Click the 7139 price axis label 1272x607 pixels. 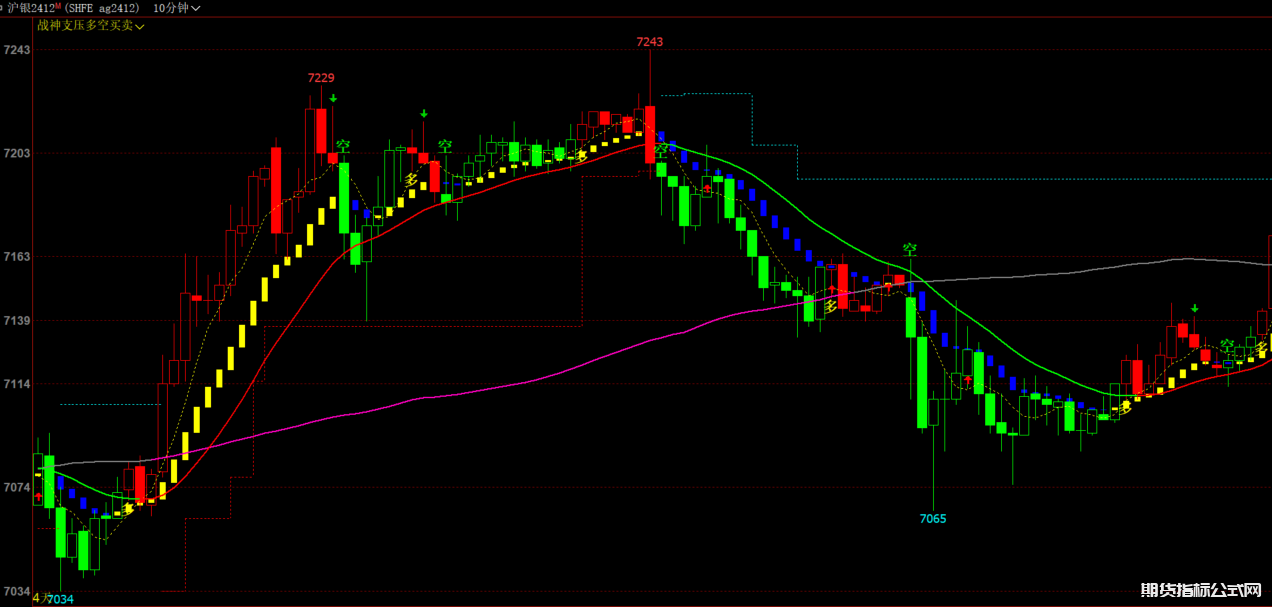[17, 321]
